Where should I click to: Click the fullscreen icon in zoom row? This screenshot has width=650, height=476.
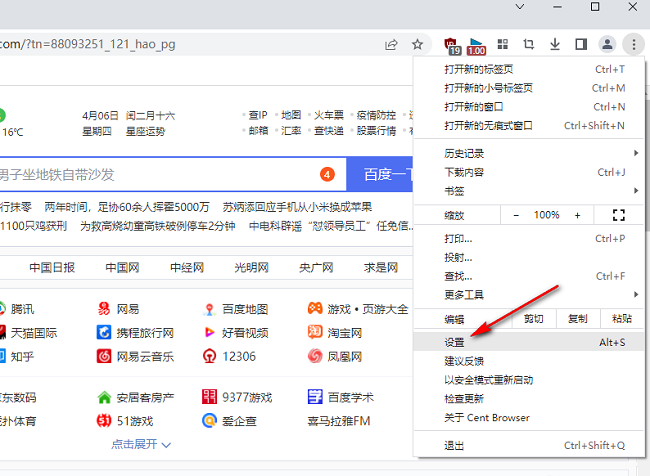pyautogui.click(x=617, y=215)
